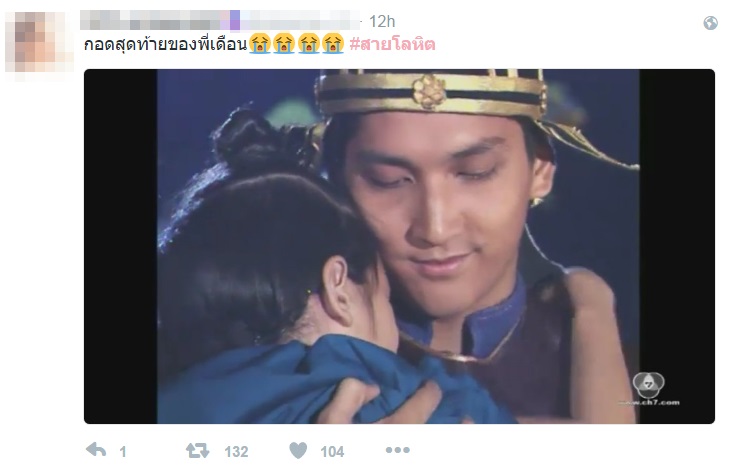
Task: Click the reply count 1
Action: [x=123, y=451]
